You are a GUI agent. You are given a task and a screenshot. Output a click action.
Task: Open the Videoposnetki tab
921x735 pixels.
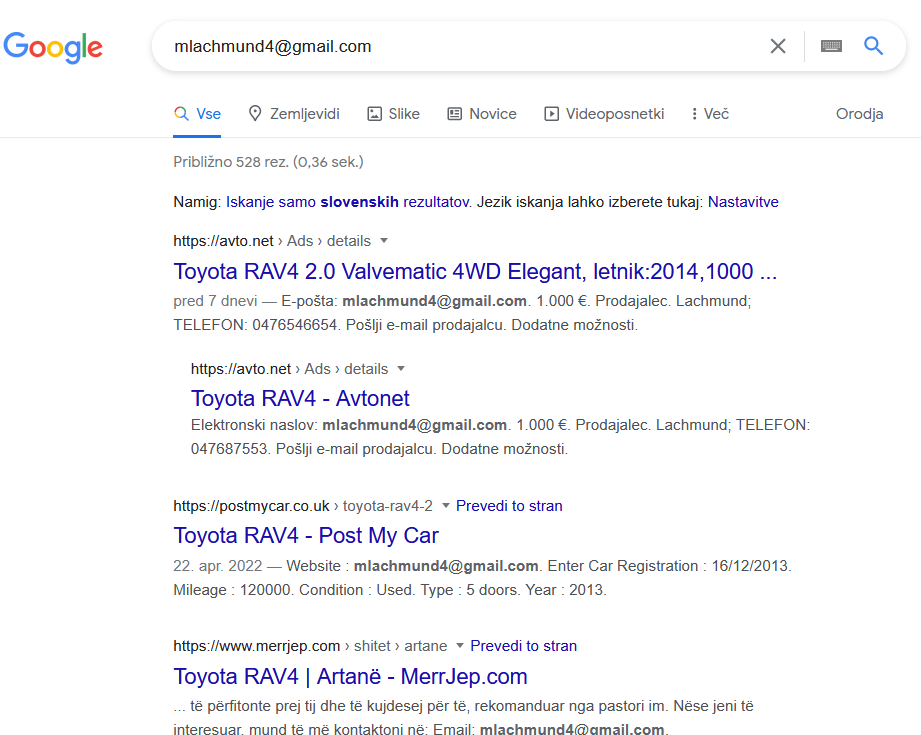click(604, 113)
